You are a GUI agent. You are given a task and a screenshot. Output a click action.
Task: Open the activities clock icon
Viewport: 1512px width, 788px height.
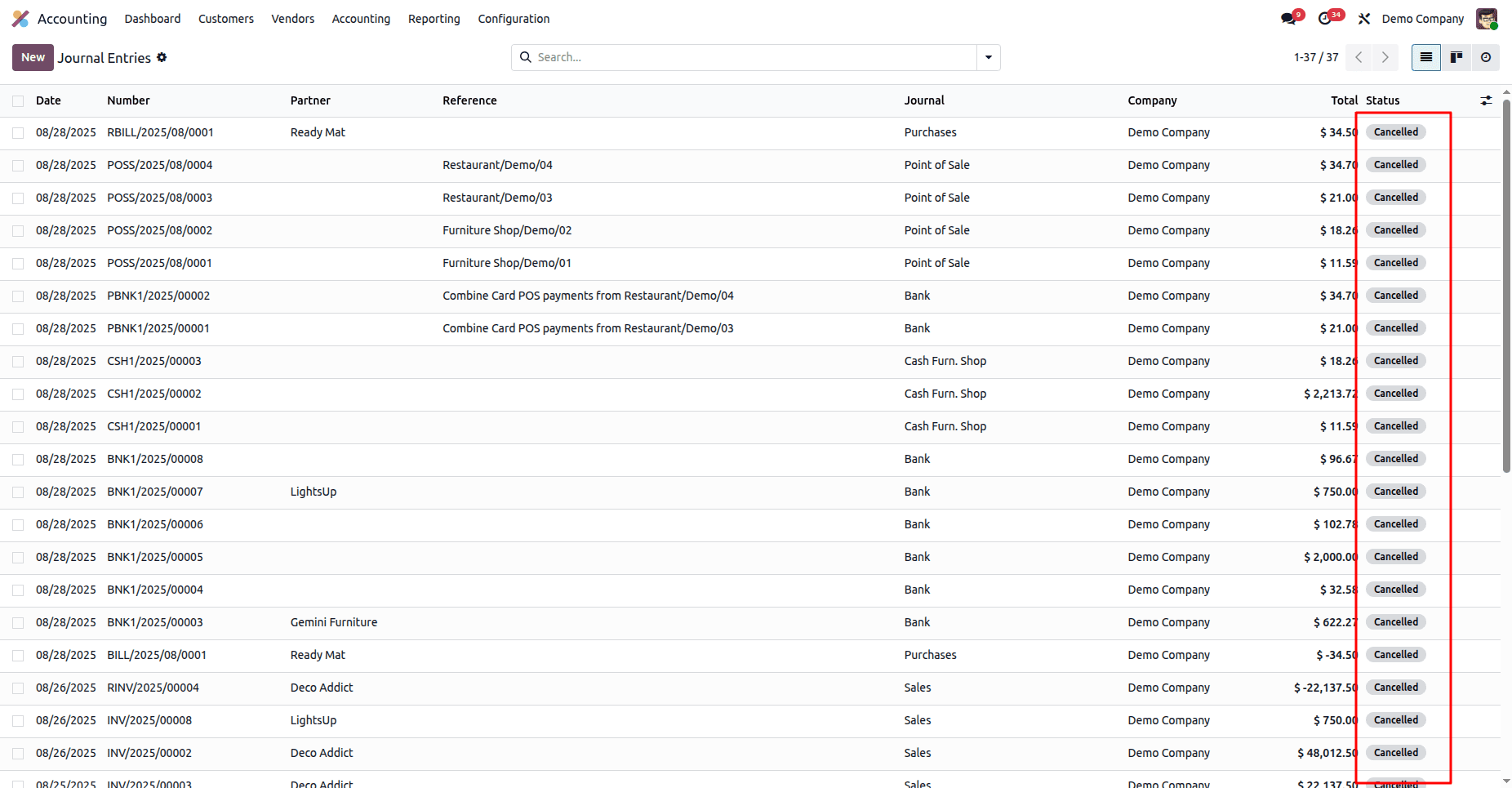1326,19
